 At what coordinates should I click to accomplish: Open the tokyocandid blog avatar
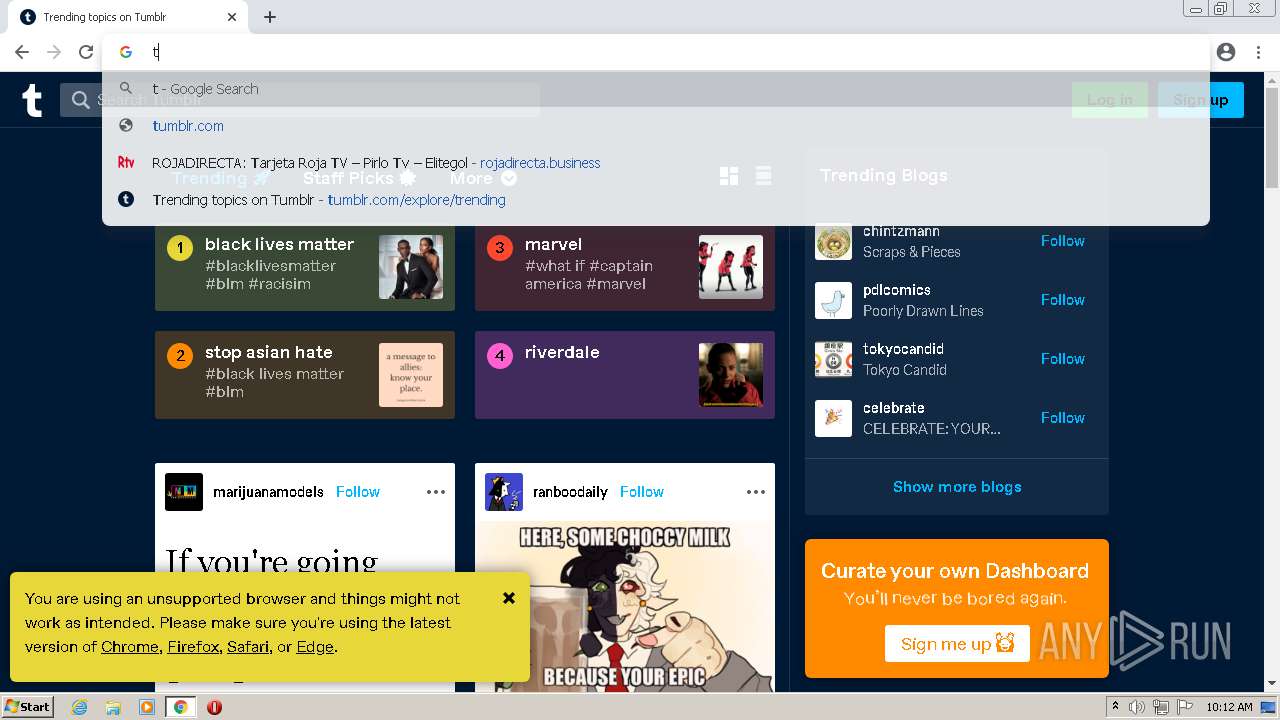(x=833, y=359)
